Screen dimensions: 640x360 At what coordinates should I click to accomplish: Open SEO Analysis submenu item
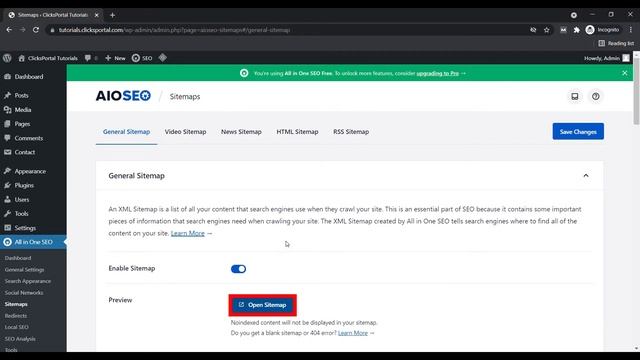click(x=20, y=339)
